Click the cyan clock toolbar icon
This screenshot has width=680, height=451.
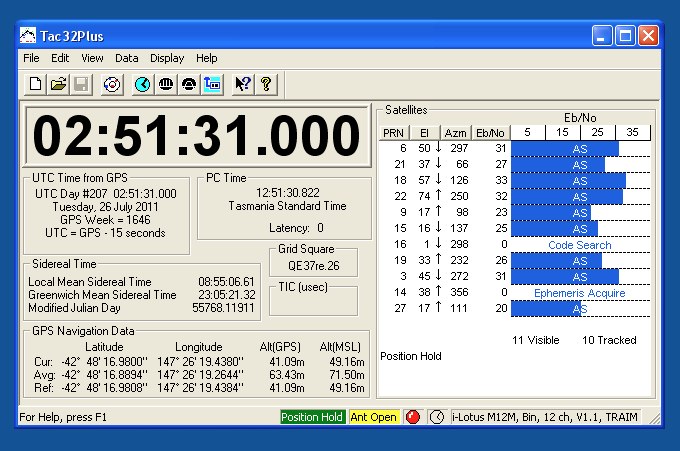click(x=143, y=85)
